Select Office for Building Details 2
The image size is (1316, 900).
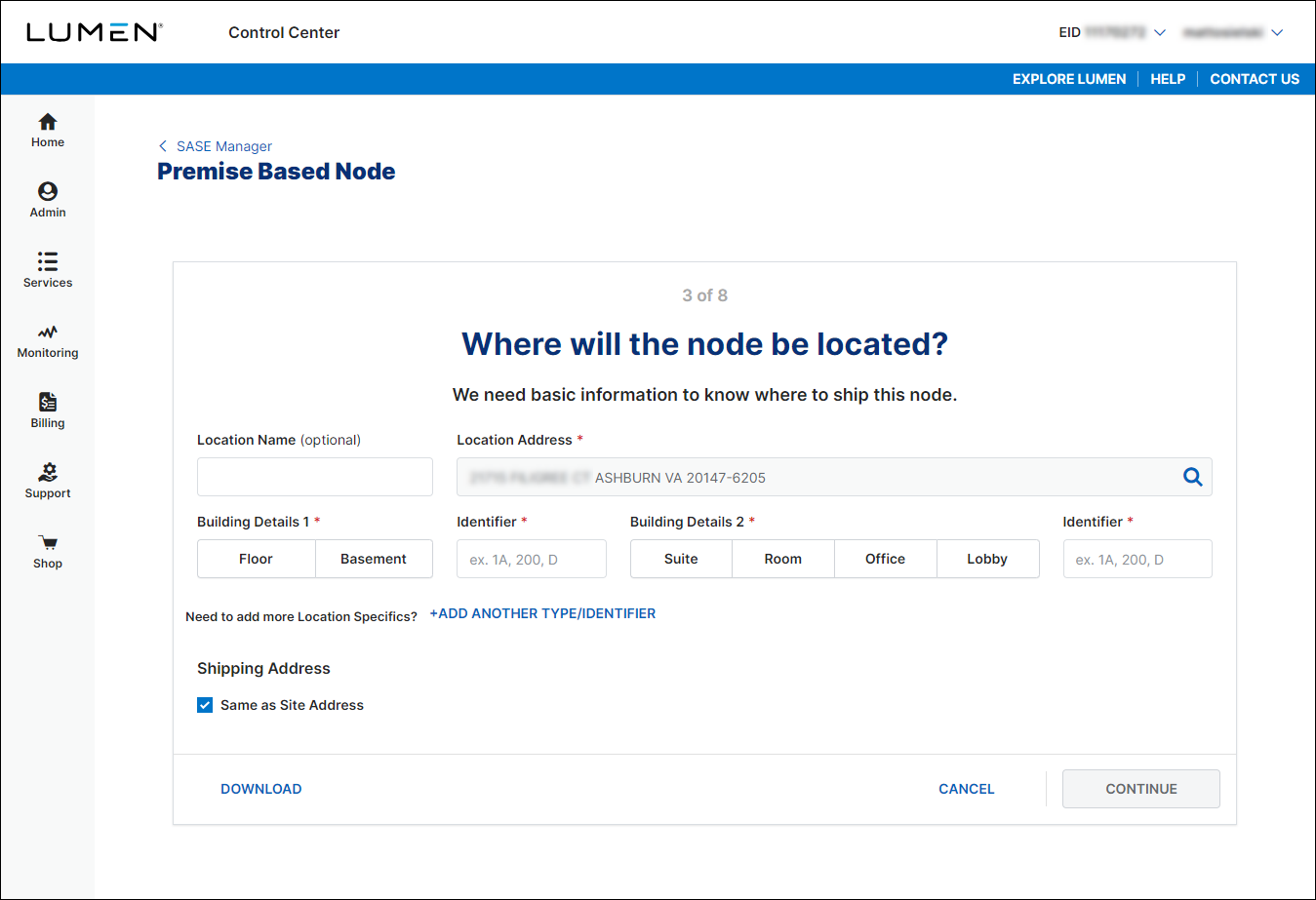[x=886, y=559]
